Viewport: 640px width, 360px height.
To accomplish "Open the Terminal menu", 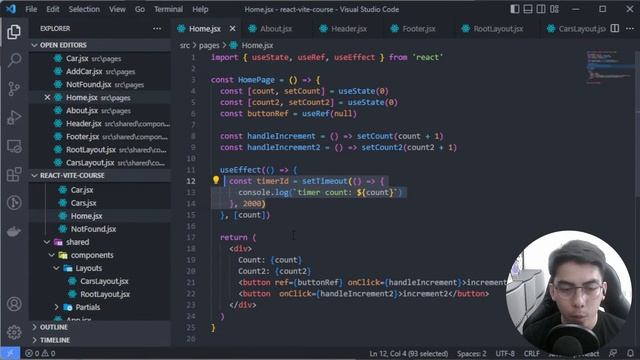I will (168, 9).
